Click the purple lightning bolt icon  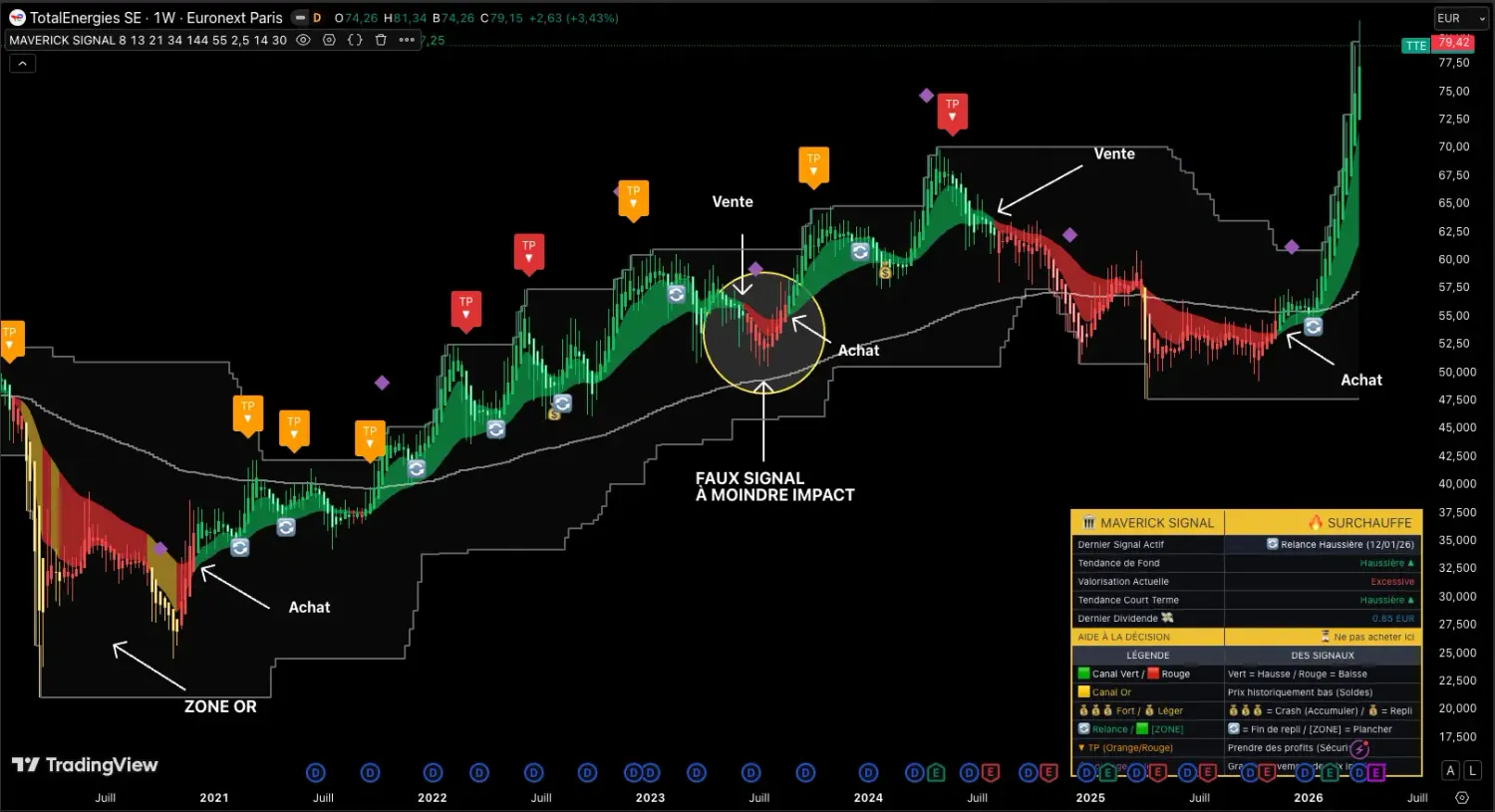tap(1359, 748)
